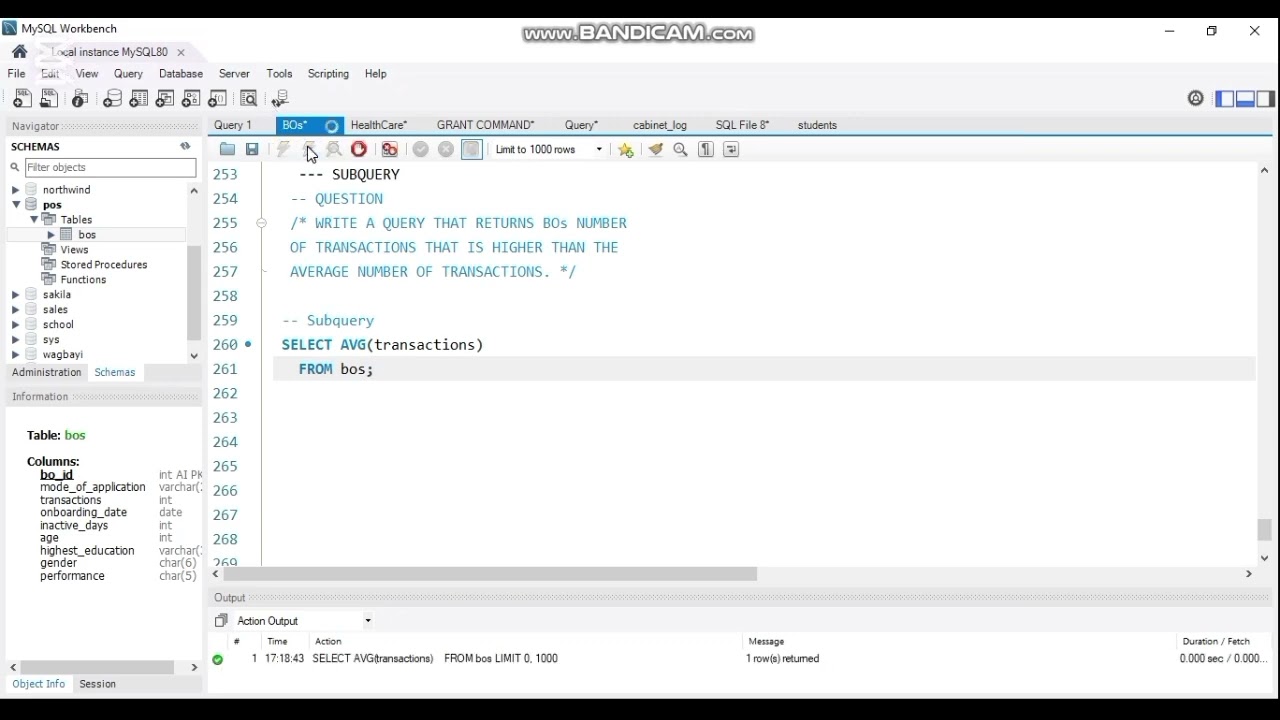Click the editor horizontal scrollbar

pyautogui.click(x=490, y=574)
